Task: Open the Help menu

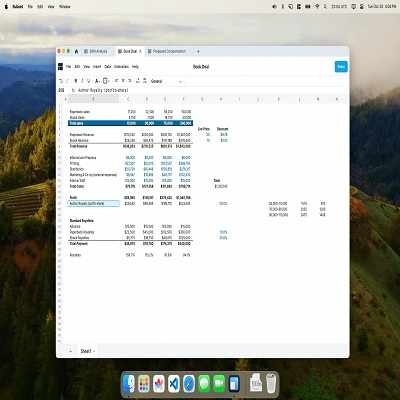Action: [135, 67]
